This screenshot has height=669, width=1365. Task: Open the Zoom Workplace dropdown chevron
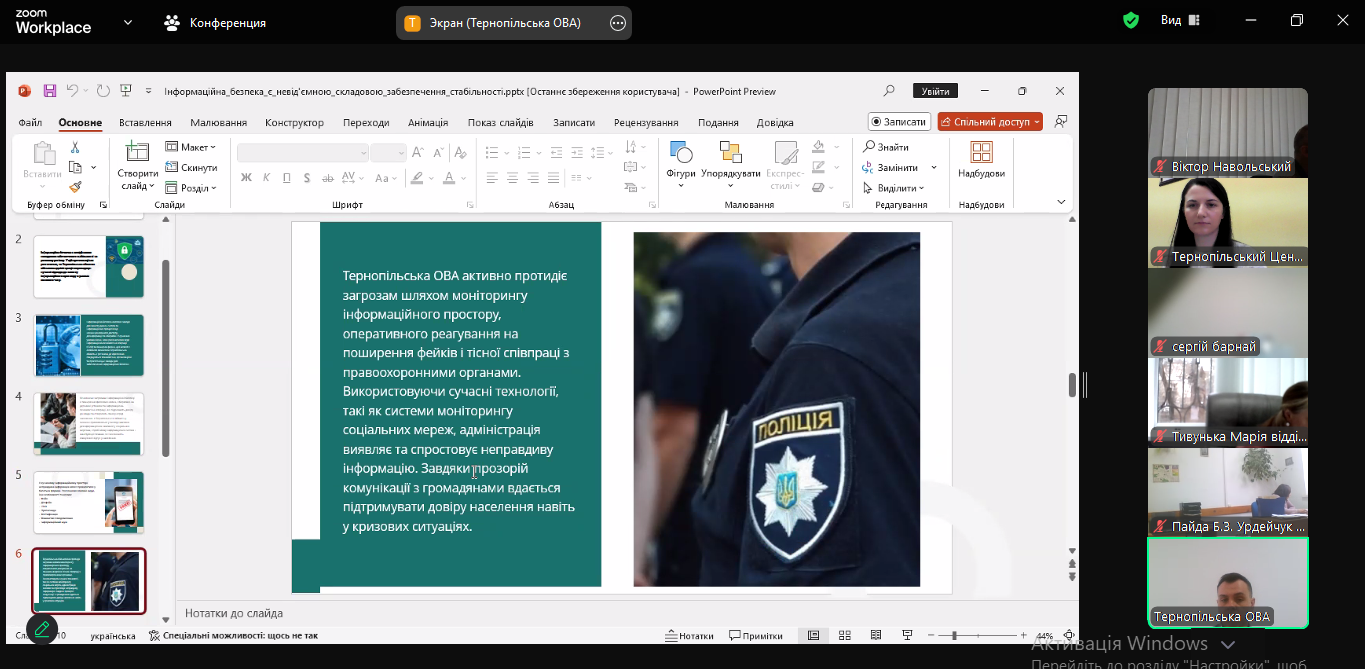(x=127, y=22)
